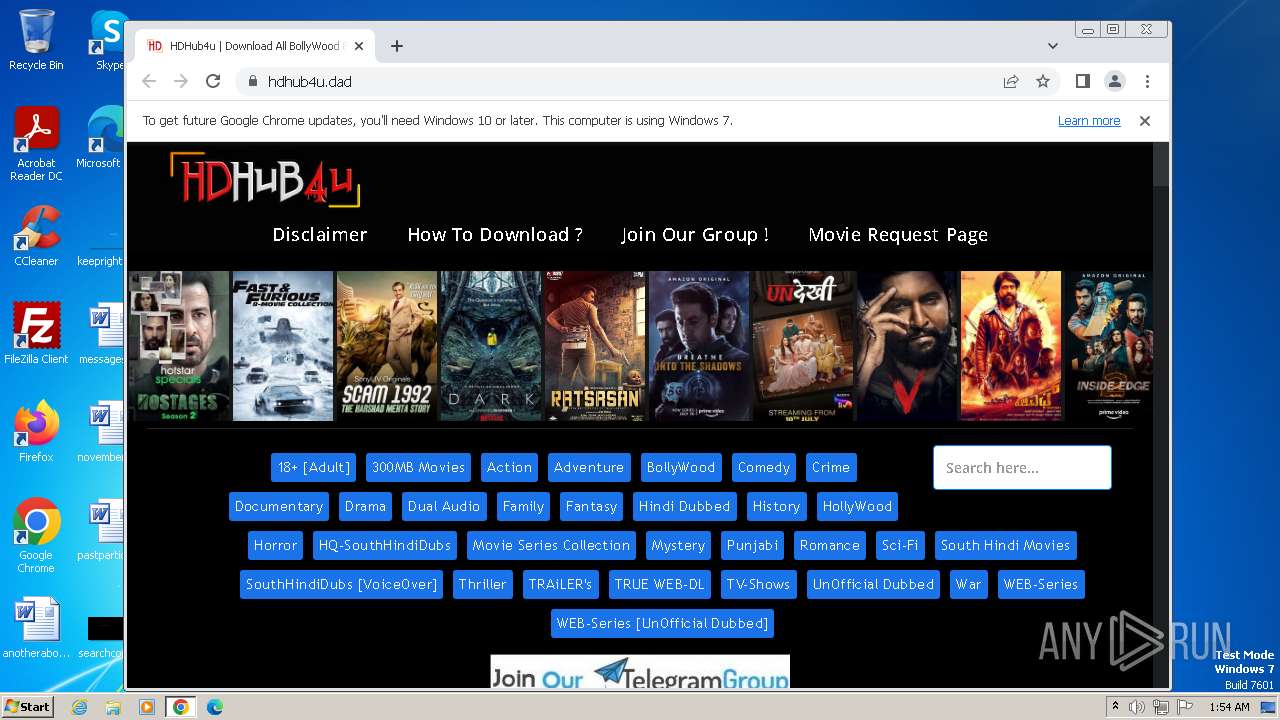Open Movie Request Page menu link

(898, 235)
